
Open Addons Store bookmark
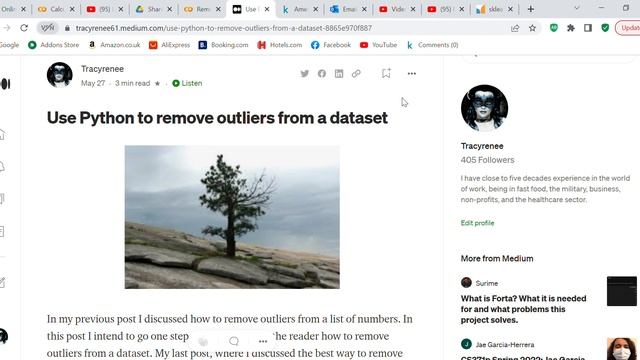pyautogui.click(x=53, y=45)
